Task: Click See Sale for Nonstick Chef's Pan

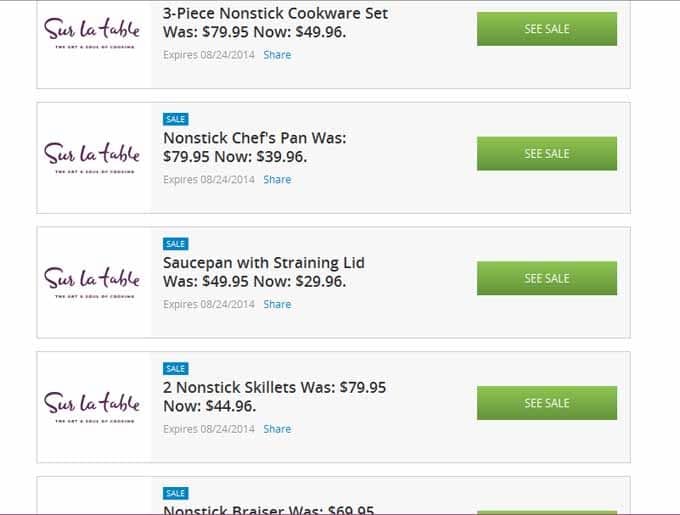Action: [547, 153]
